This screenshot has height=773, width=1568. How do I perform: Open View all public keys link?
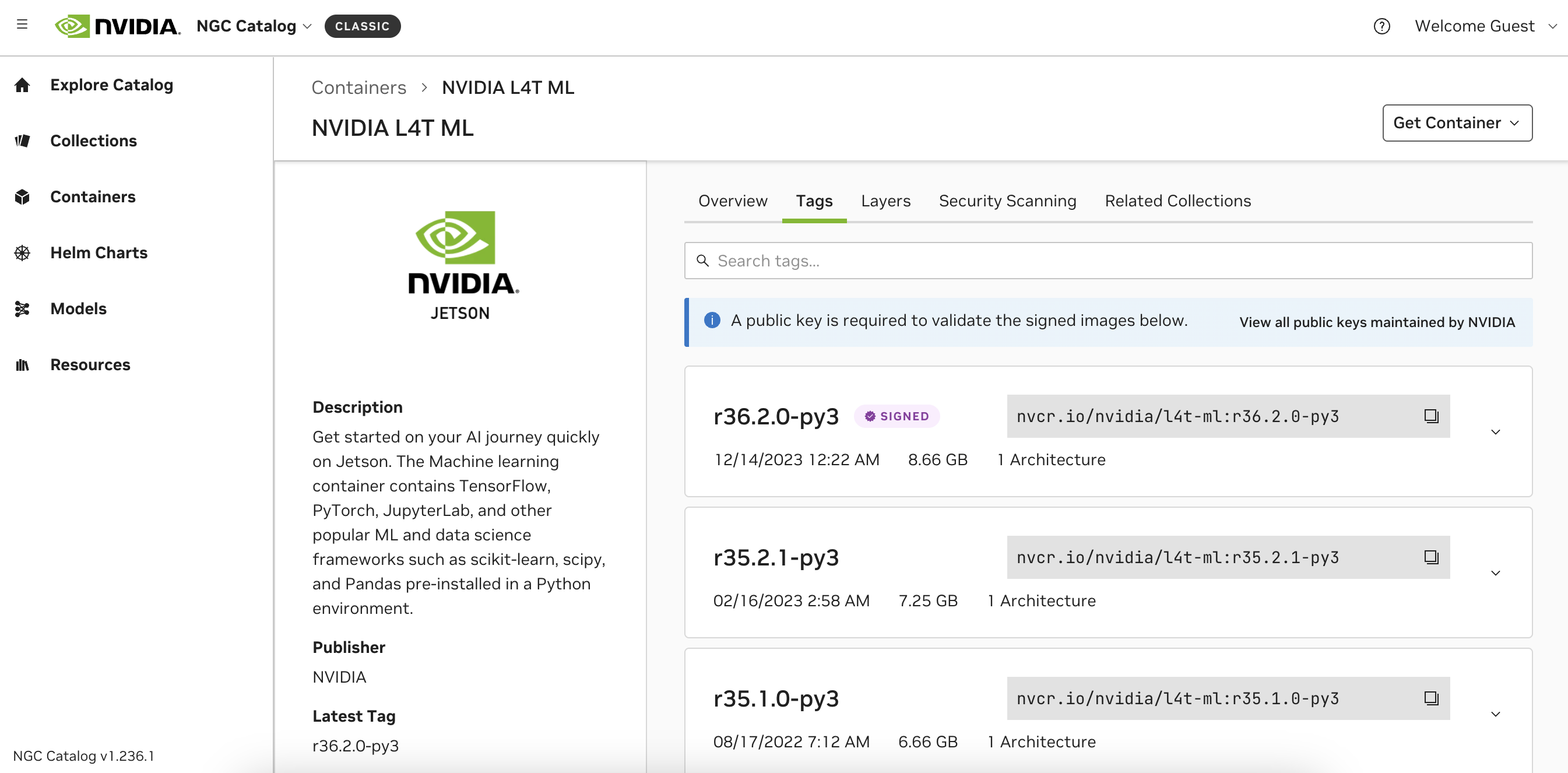(x=1376, y=322)
